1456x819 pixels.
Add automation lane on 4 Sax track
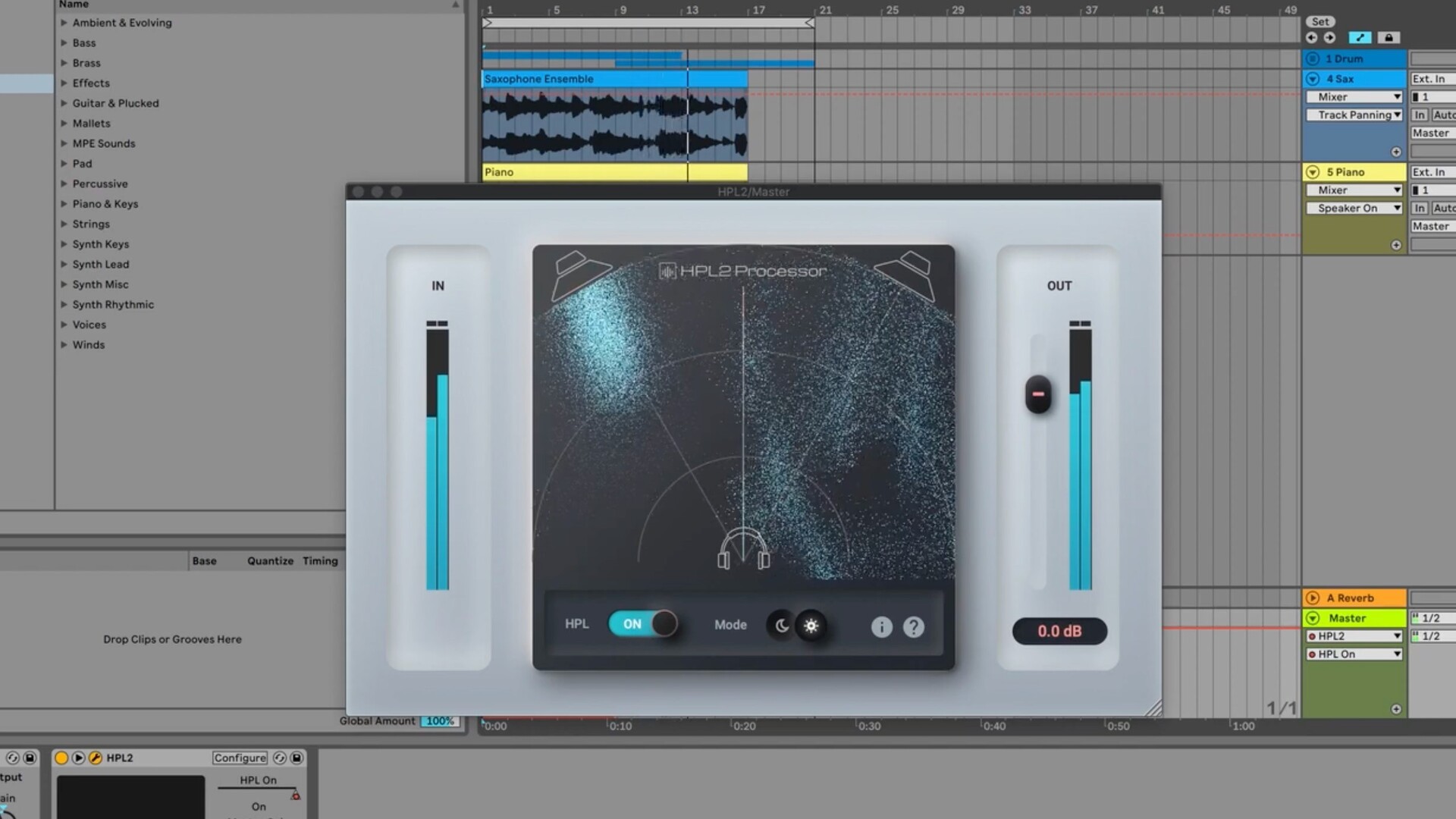coord(1396,152)
